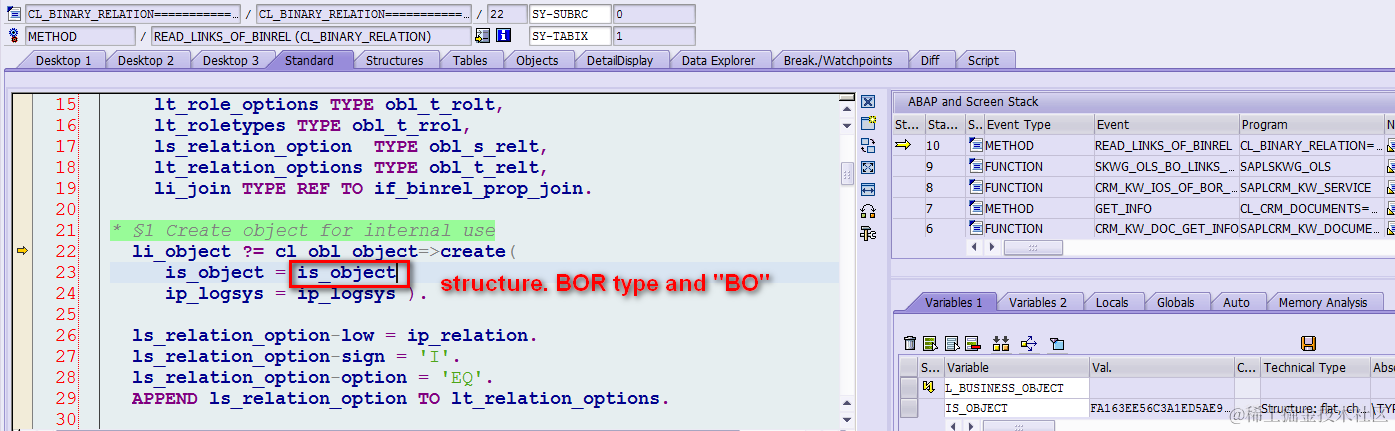Click the source icon on stack row 6

pos(976,229)
